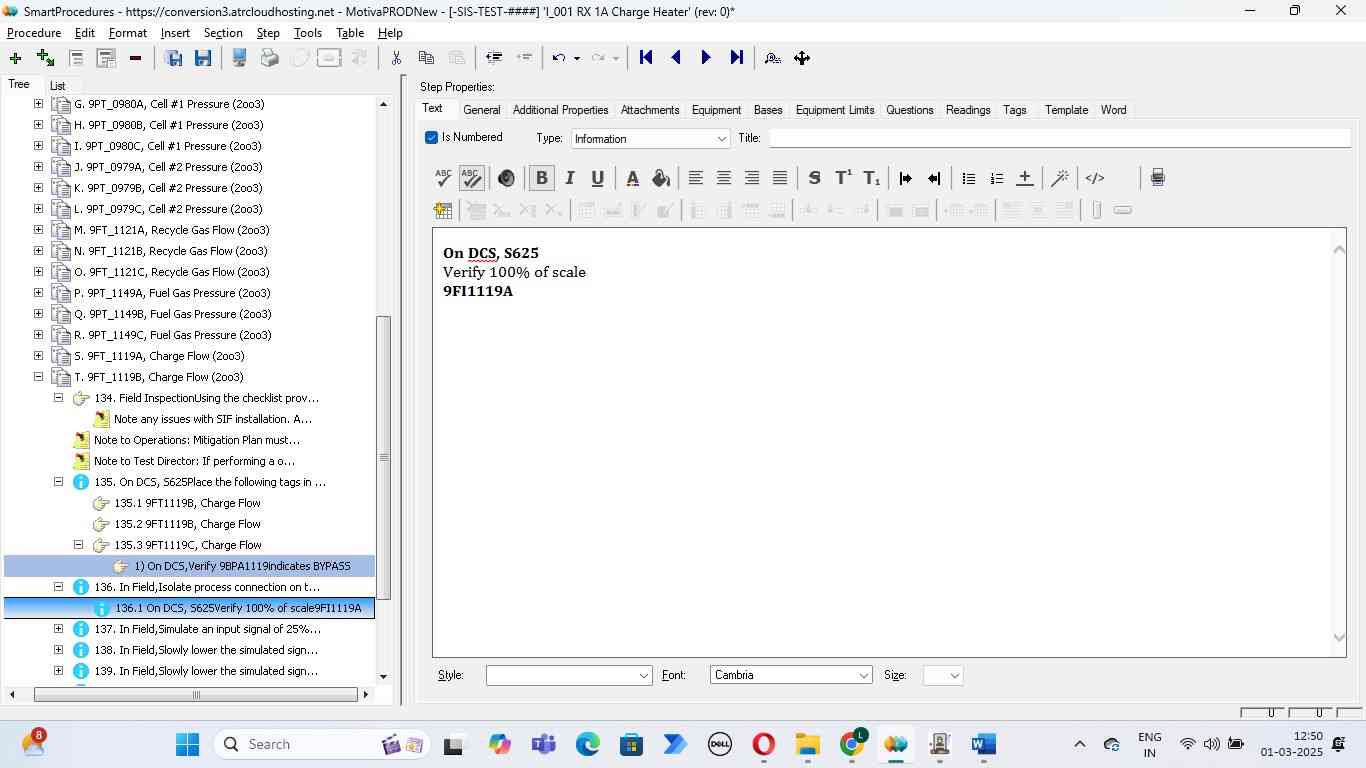Switch to the Attachments tab
This screenshot has width=1366, height=768.
tap(650, 110)
